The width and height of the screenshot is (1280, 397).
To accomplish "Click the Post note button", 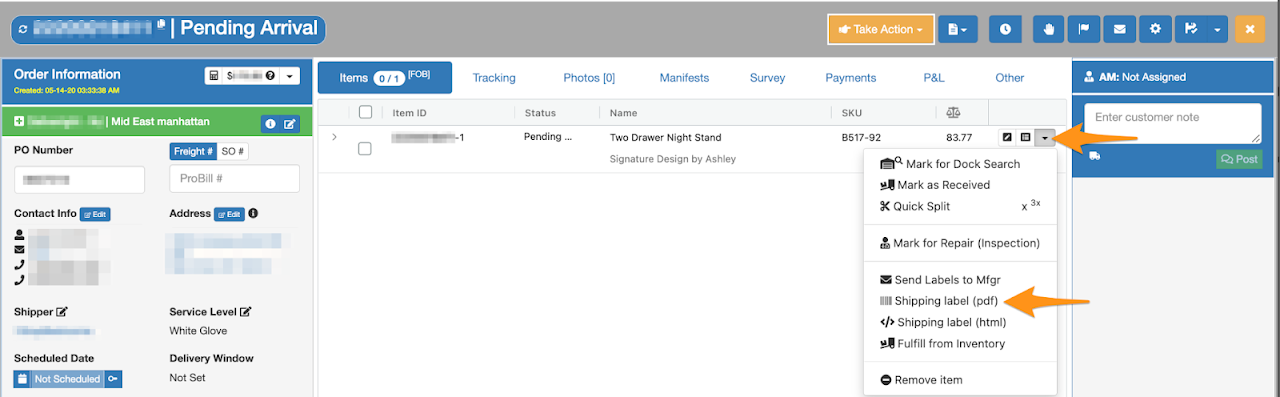I will pyautogui.click(x=1239, y=159).
